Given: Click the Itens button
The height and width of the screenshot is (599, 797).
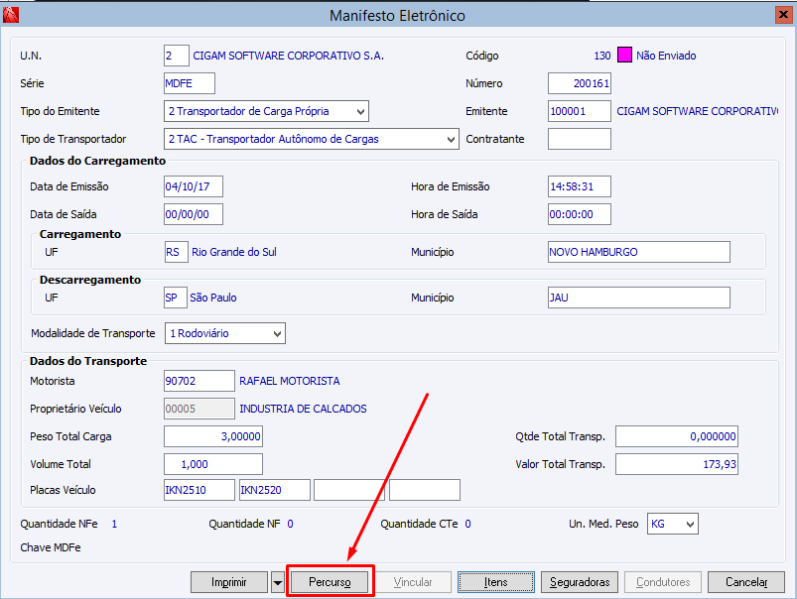Looking at the screenshot, I should tap(496, 582).
